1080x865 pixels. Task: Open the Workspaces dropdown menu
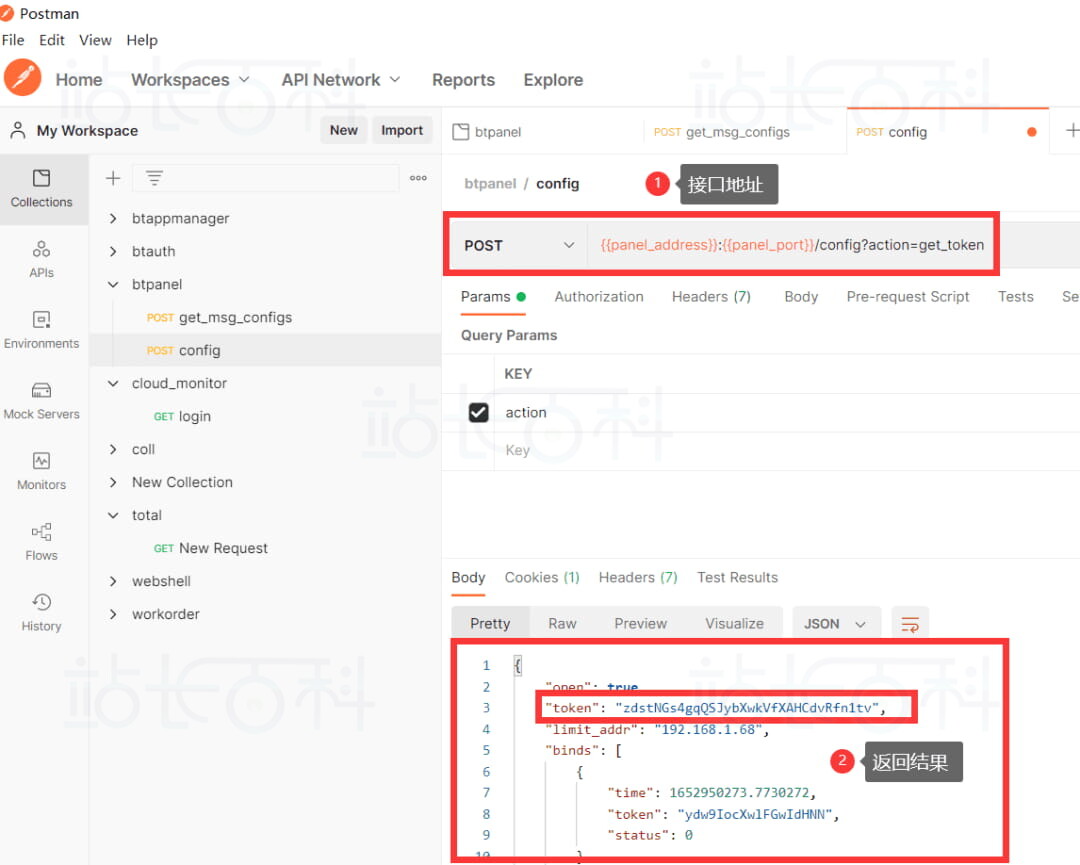[x=190, y=80]
